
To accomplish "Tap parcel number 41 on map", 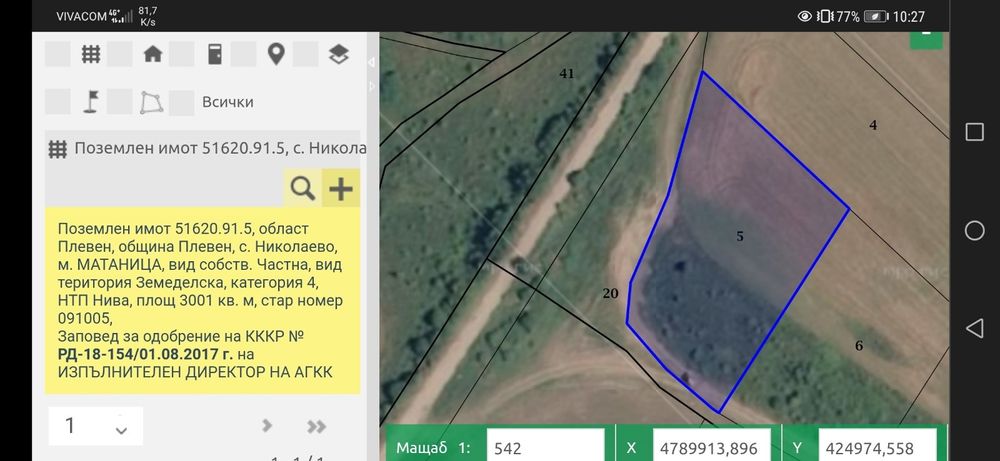I will 566,74.
